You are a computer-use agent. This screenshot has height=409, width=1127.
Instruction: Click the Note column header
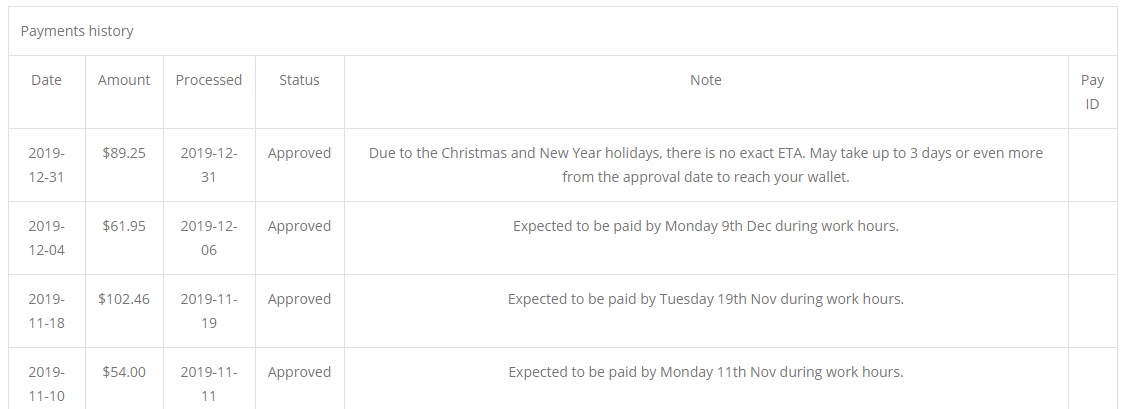coord(705,80)
